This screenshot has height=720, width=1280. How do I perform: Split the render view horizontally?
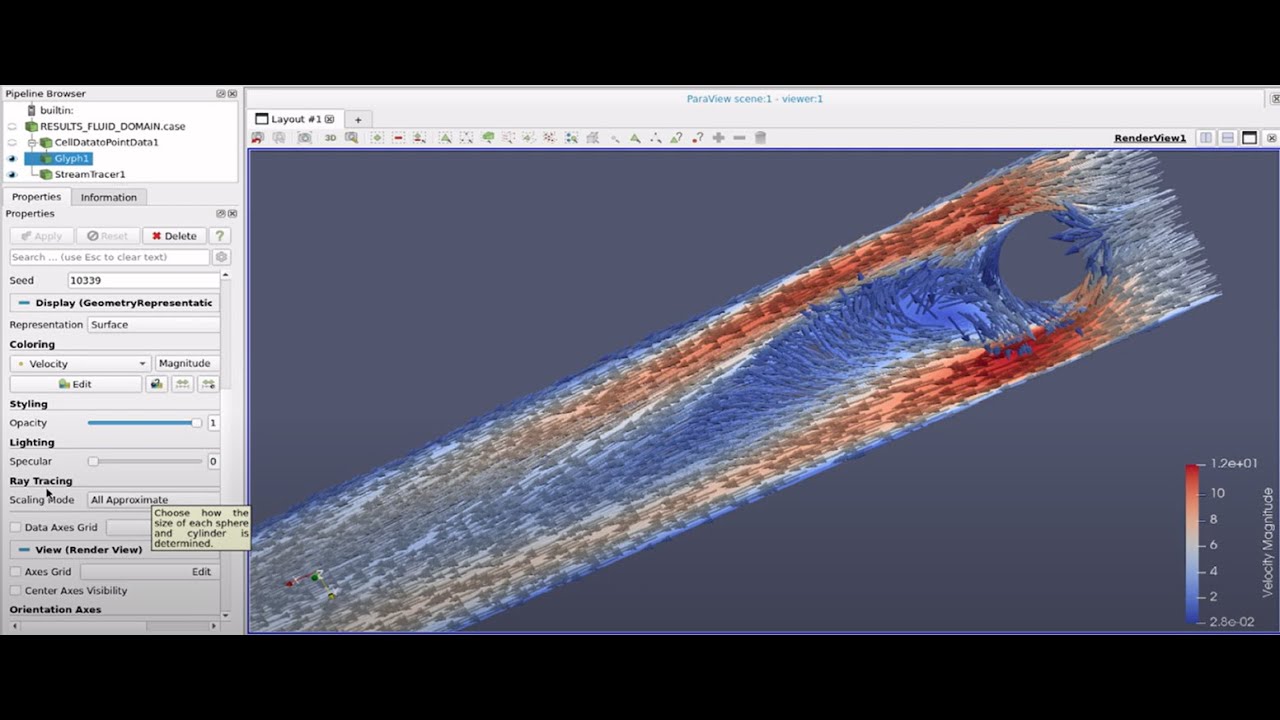click(1206, 138)
